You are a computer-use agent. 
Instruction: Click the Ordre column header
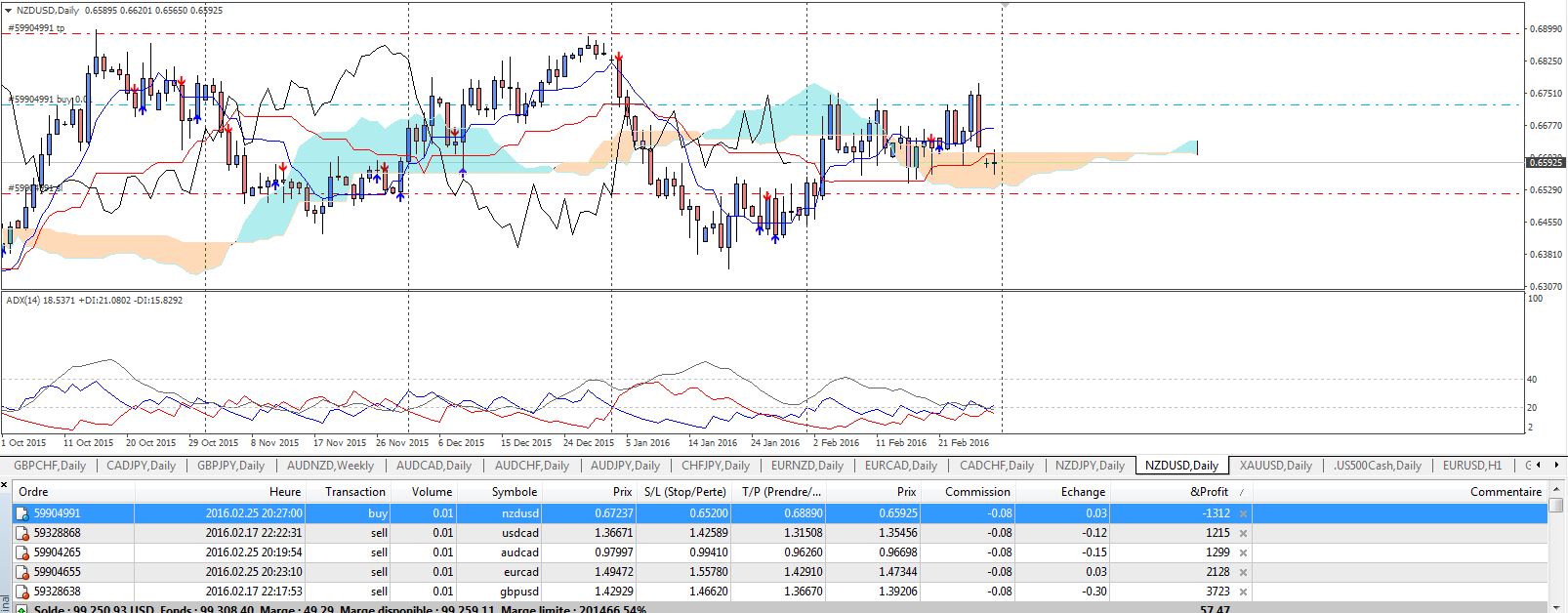coord(34,492)
